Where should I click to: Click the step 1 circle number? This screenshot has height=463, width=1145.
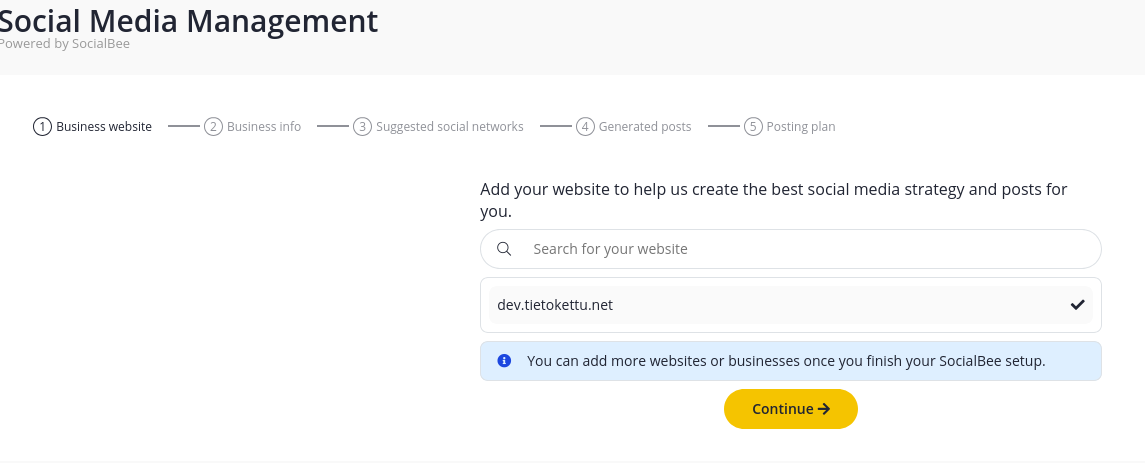pyautogui.click(x=42, y=127)
